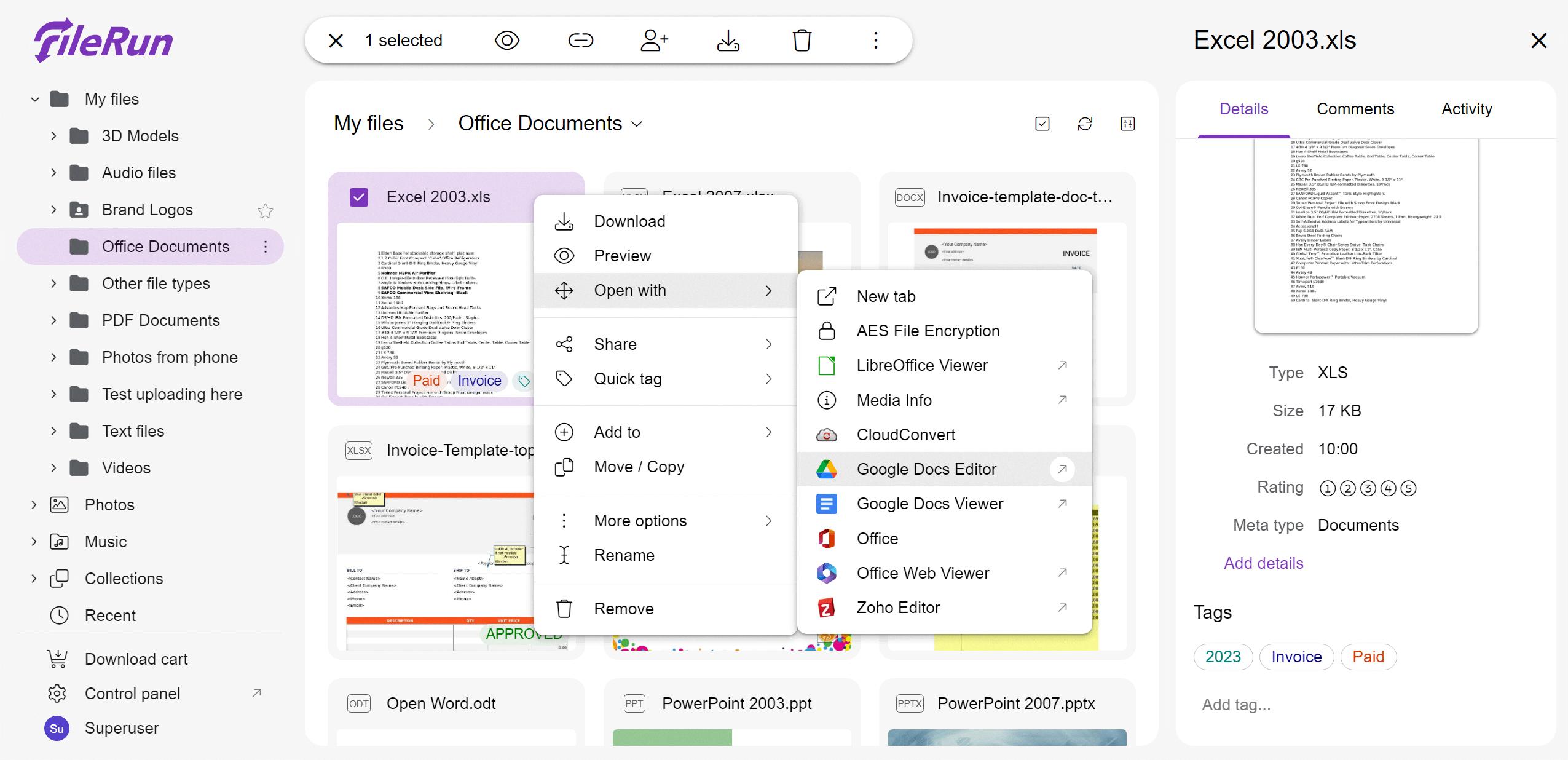Open the three-dot more actions menu in the toolbar
Image resolution: width=1568 pixels, height=760 pixels.
coord(875,41)
